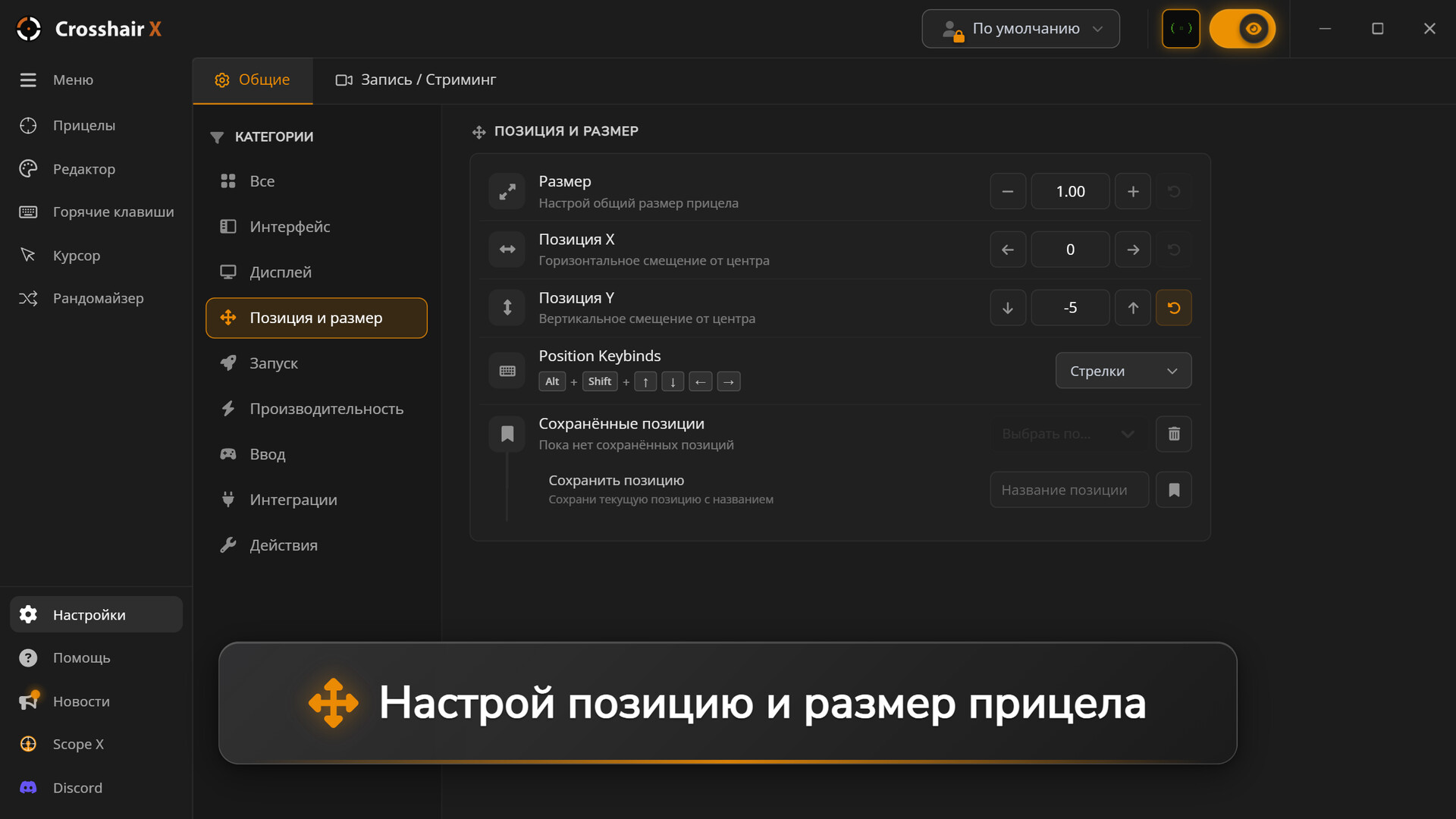This screenshot has width=1456, height=819.
Task: Select the Производительность category
Action: pos(316,409)
